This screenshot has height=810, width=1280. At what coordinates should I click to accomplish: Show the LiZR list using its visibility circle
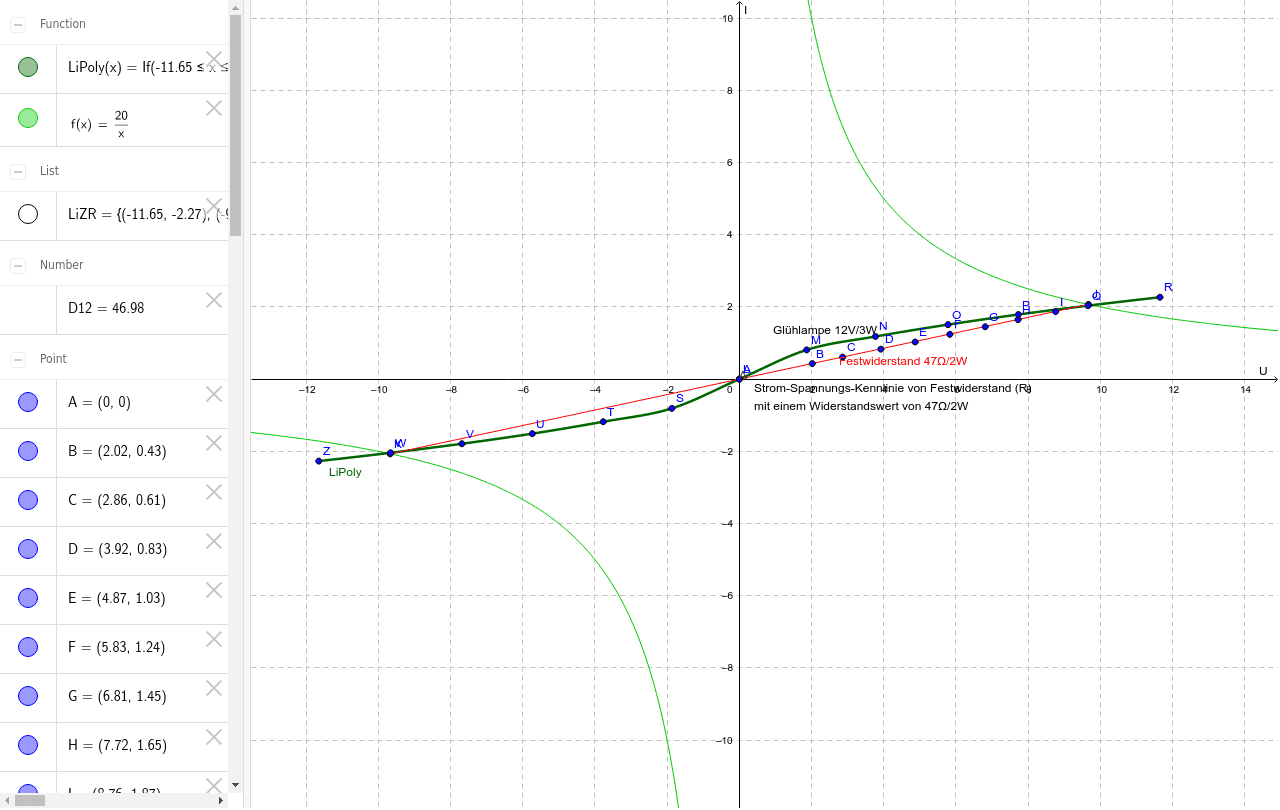click(x=27, y=214)
